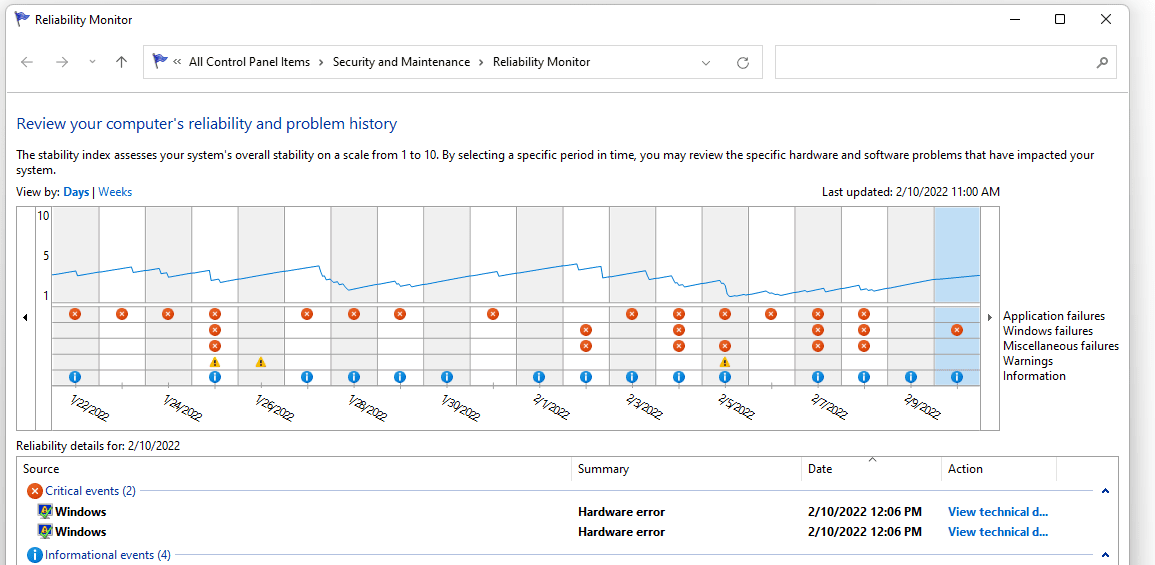Select the Information icon for 1/30/2022
This screenshot has height=565, width=1155.
coord(446,376)
